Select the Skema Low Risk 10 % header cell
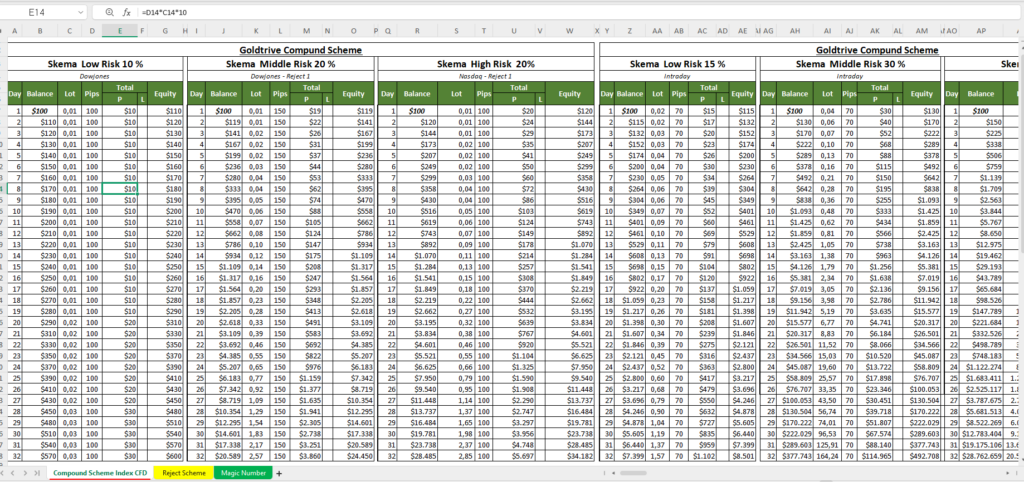 95,64
